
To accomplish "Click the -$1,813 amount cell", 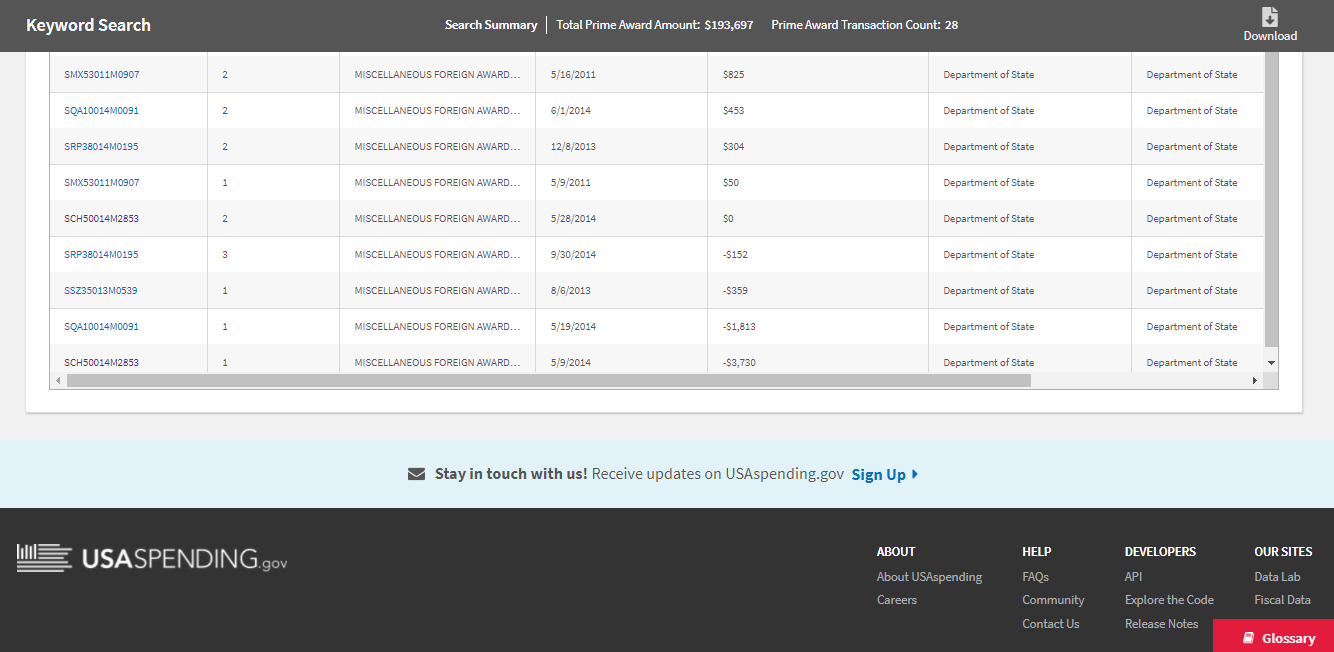I will [x=817, y=327].
